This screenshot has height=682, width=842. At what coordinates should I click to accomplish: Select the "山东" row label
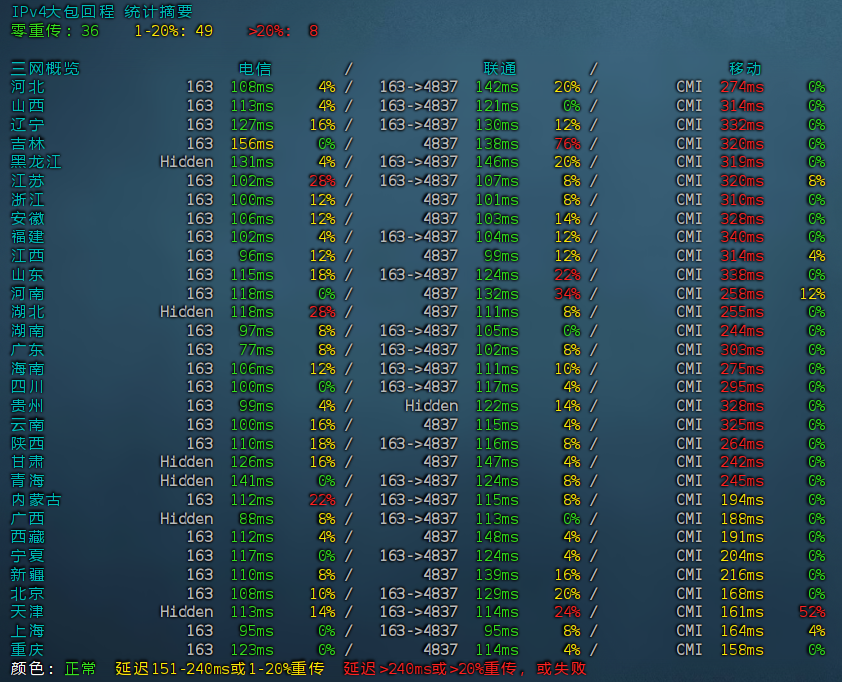tap(28, 274)
